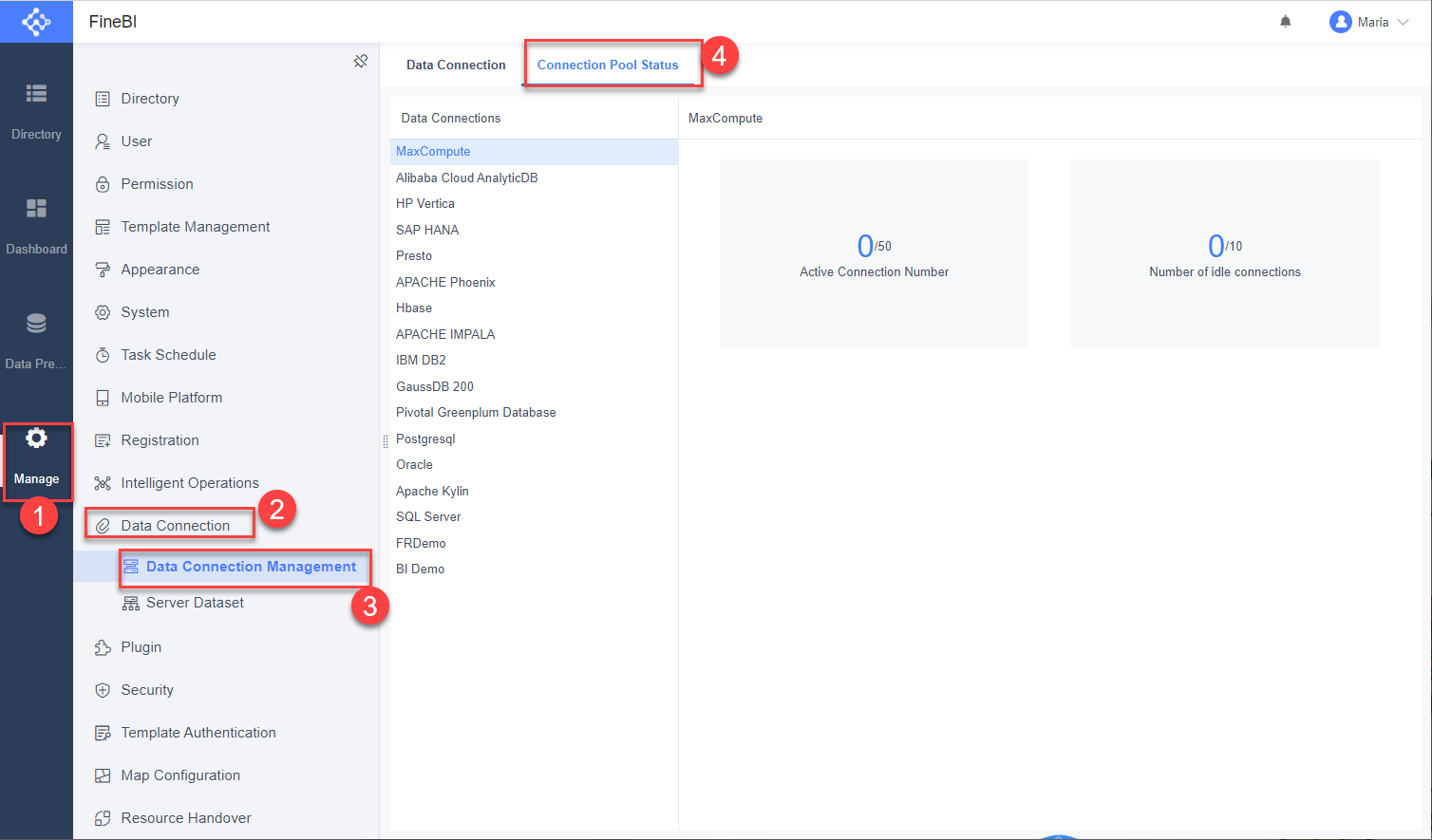Click the Map Configuration icon
This screenshot has height=840, width=1432.
[x=103, y=775]
